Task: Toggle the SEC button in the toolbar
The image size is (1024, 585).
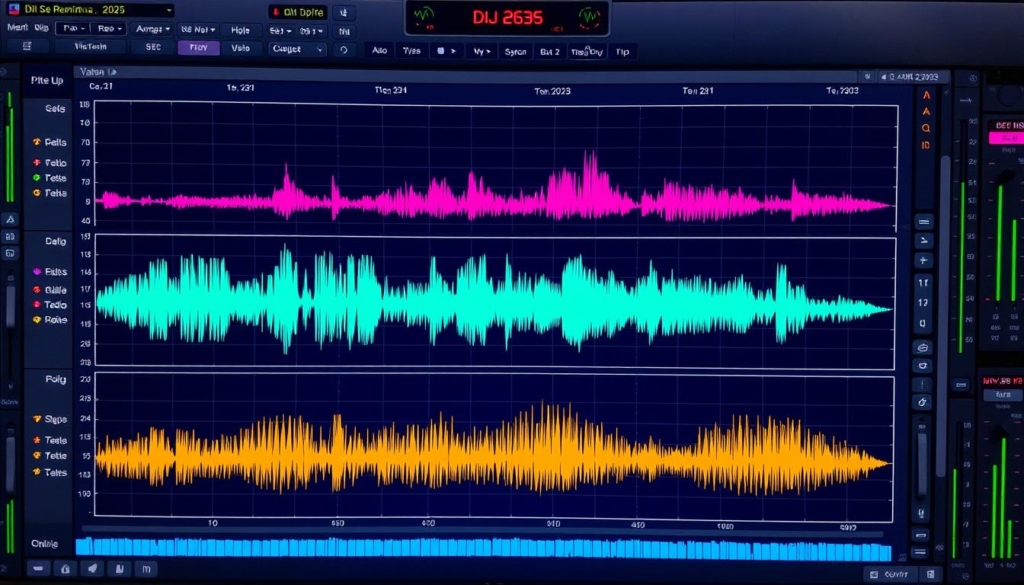Action: tap(153, 47)
